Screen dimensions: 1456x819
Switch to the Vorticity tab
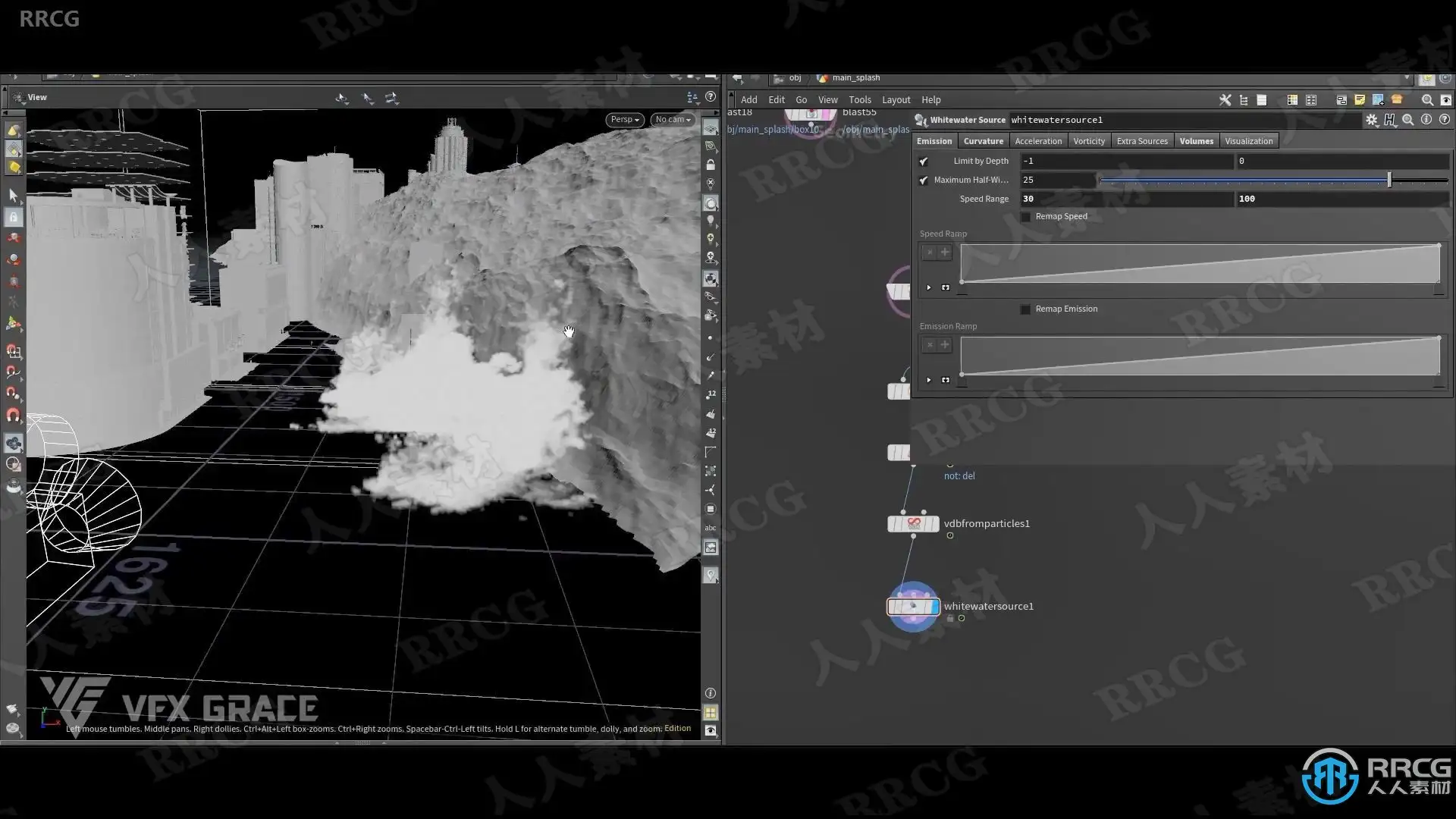pyautogui.click(x=1089, y=141)
